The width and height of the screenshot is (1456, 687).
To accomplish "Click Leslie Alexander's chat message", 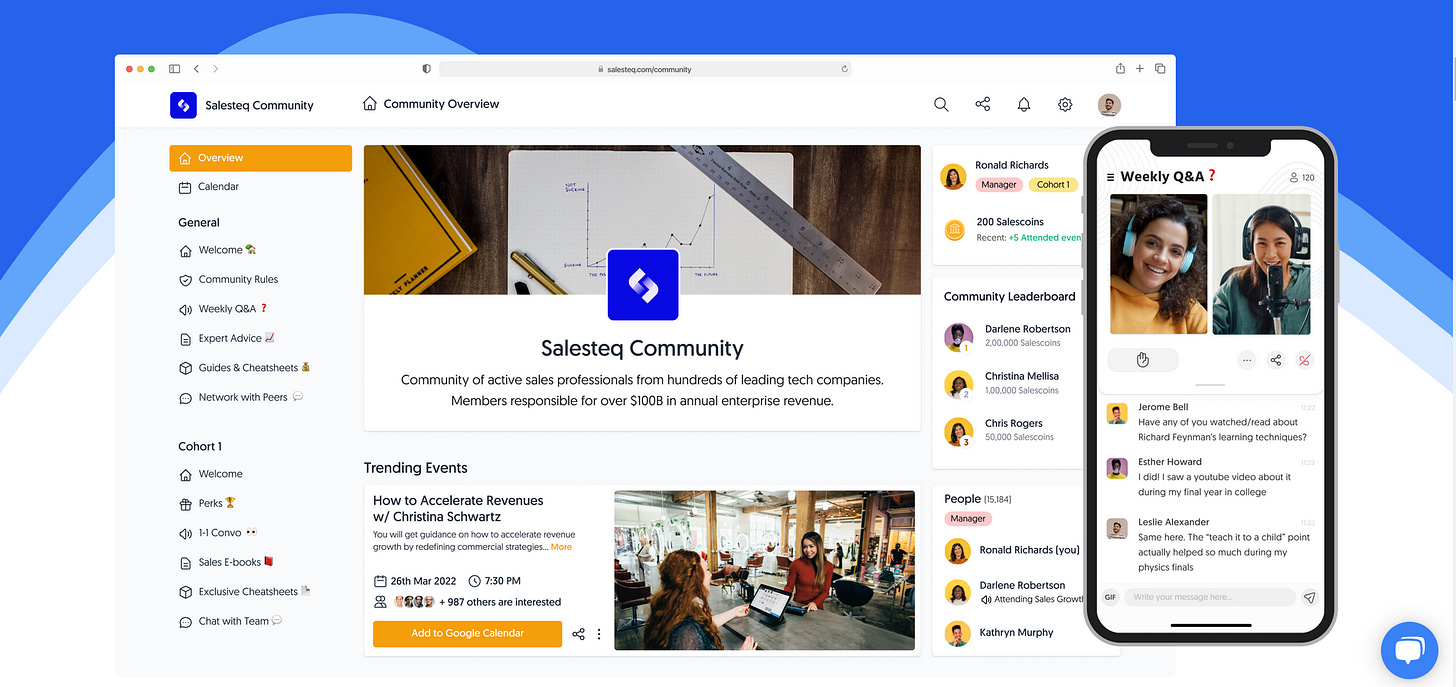I will tap(1212, 544).
